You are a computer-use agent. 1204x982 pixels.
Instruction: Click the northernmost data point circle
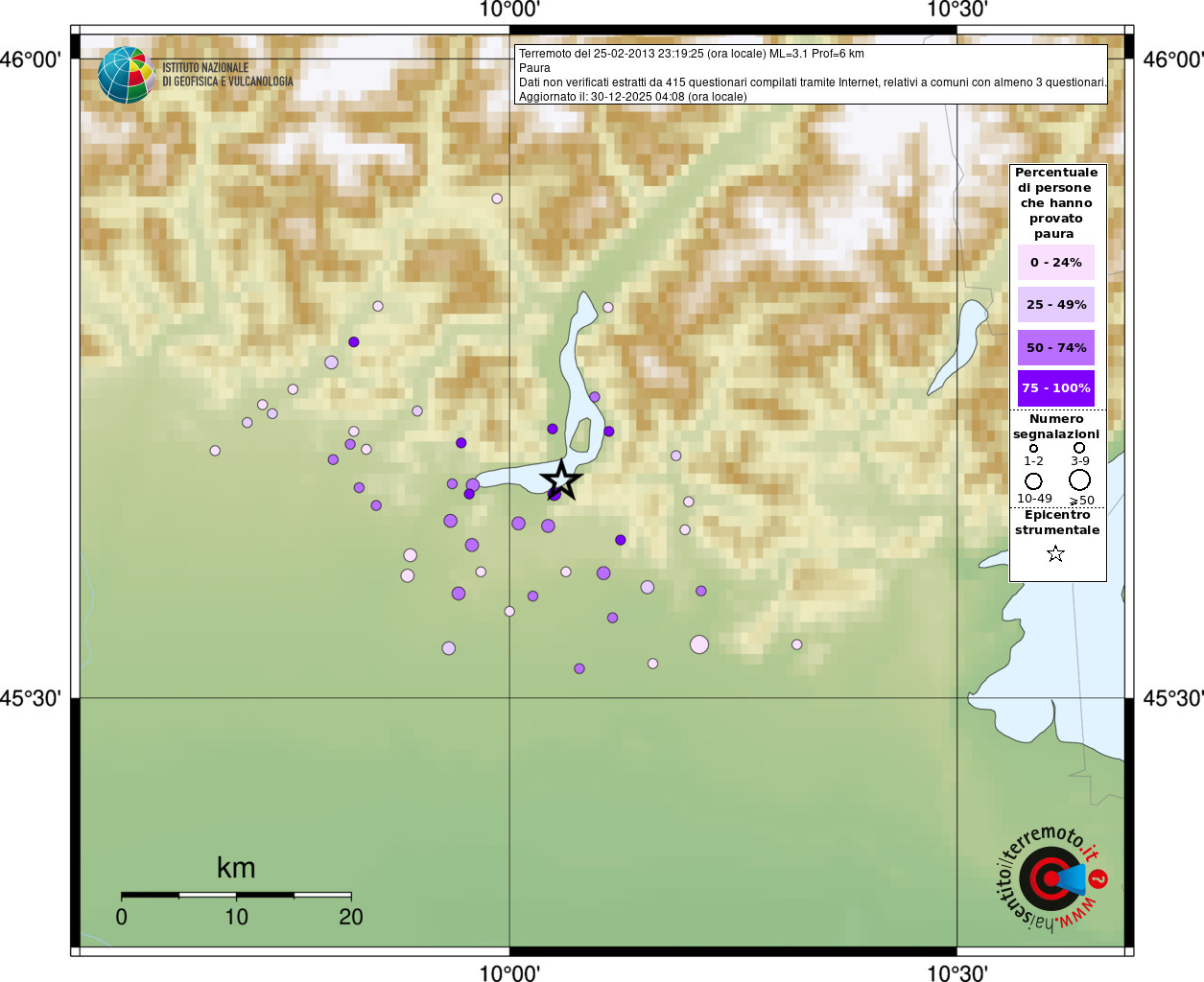tap(497, 199)
